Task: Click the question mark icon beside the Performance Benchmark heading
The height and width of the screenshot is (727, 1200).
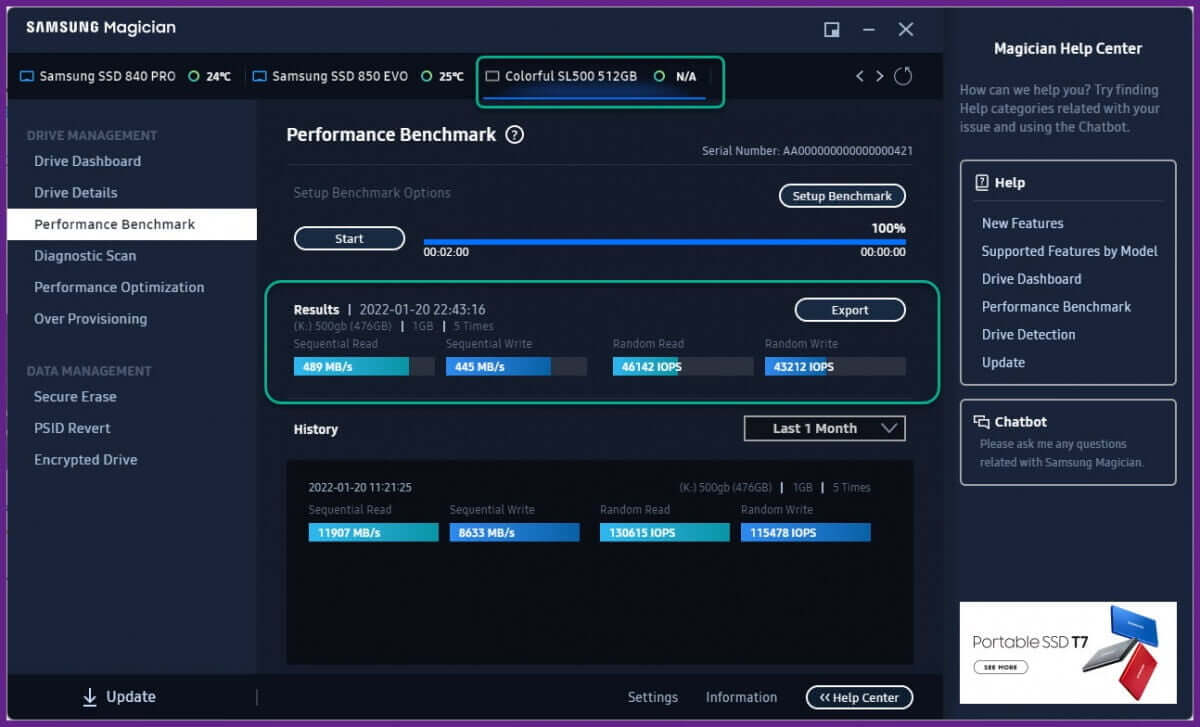Action: coord(515,134)
